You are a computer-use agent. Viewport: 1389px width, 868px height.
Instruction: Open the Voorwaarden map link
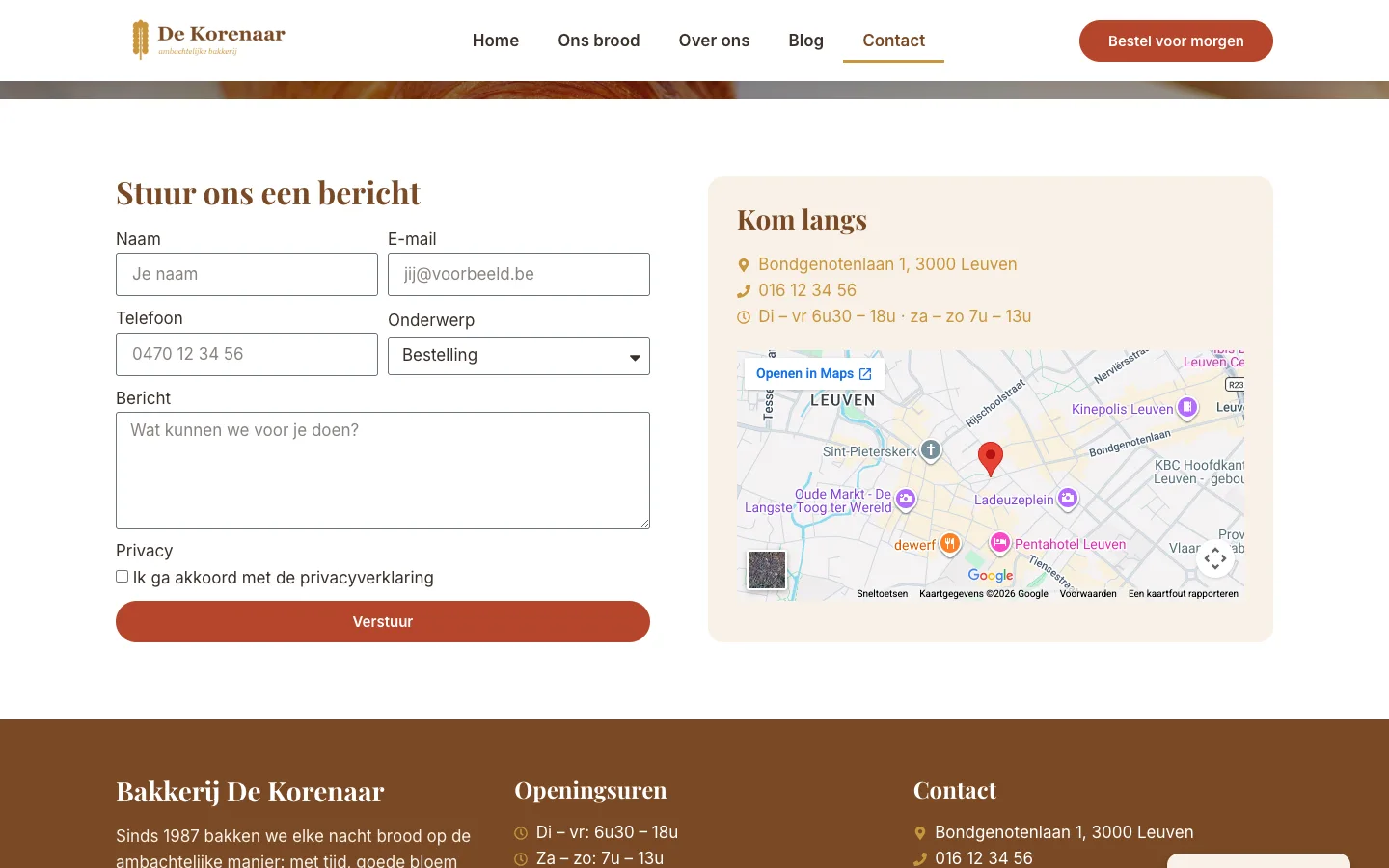[1088, 594]
